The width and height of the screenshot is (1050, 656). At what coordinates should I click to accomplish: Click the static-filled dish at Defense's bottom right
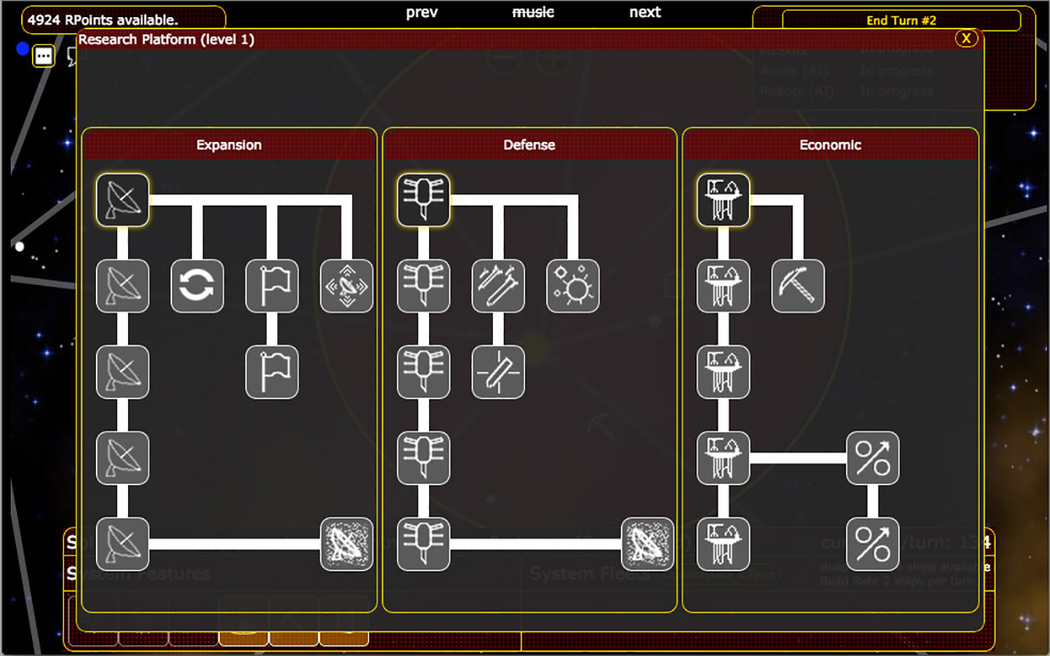point(647,544)
